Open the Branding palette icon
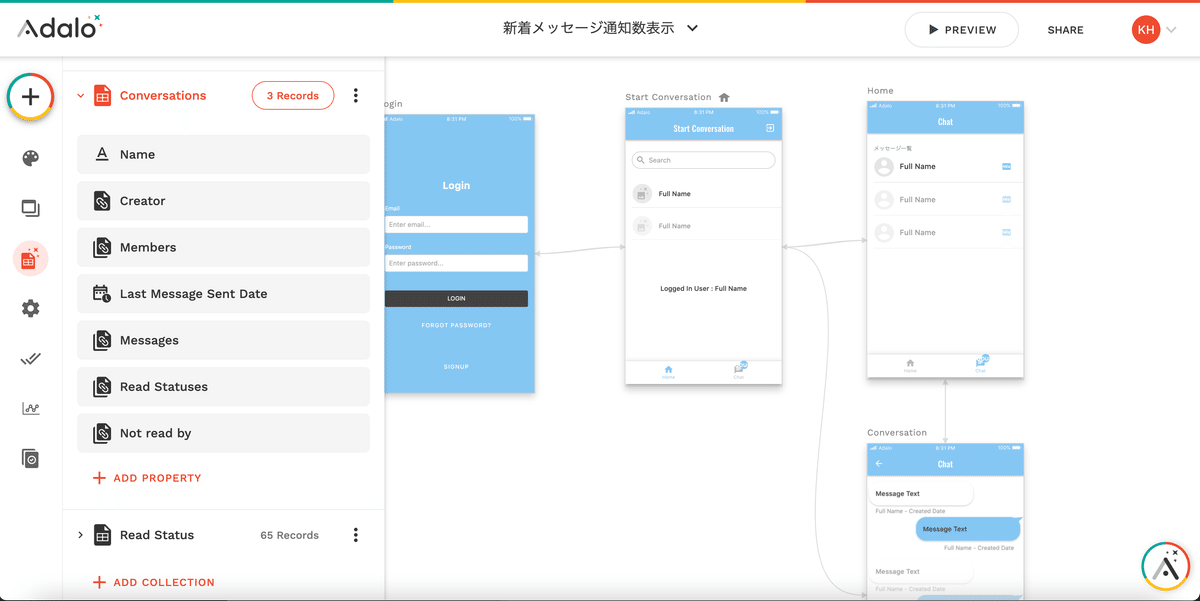The height and width of the screenshot is (601, 1200). click(x=31, y=159)
